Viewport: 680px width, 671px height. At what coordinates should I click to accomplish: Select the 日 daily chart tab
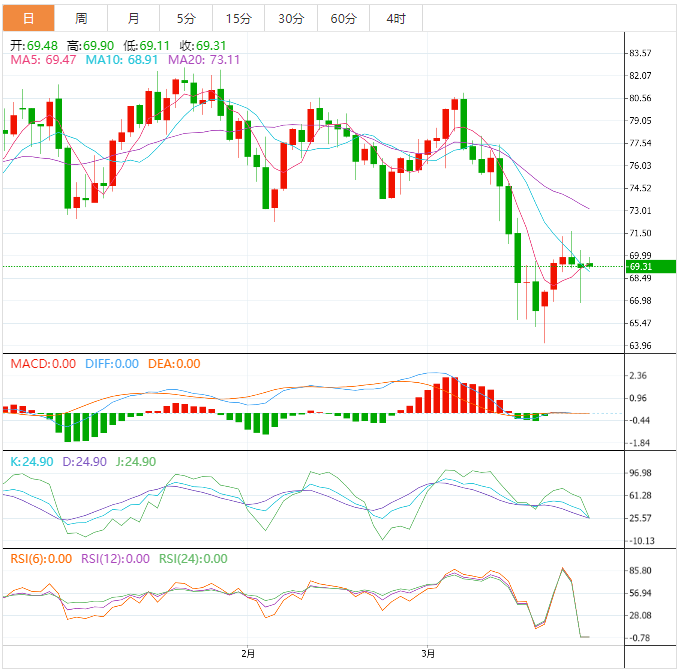28,18
